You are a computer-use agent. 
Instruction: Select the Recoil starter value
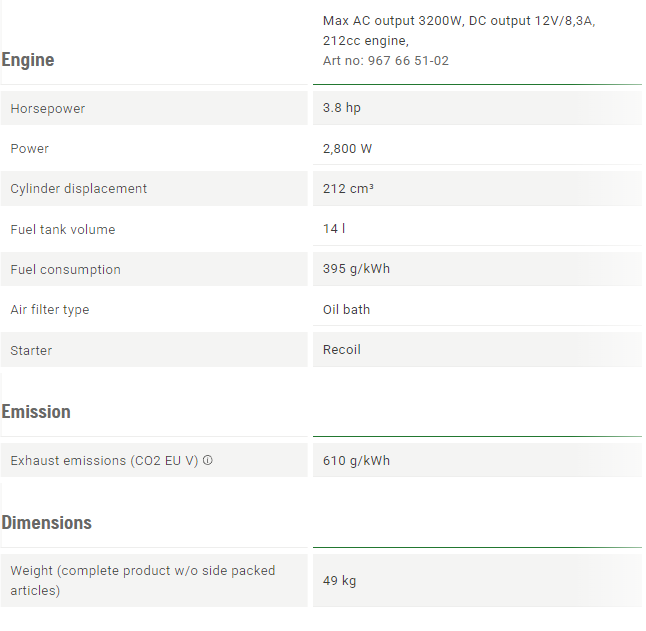(x=342, y=349)
